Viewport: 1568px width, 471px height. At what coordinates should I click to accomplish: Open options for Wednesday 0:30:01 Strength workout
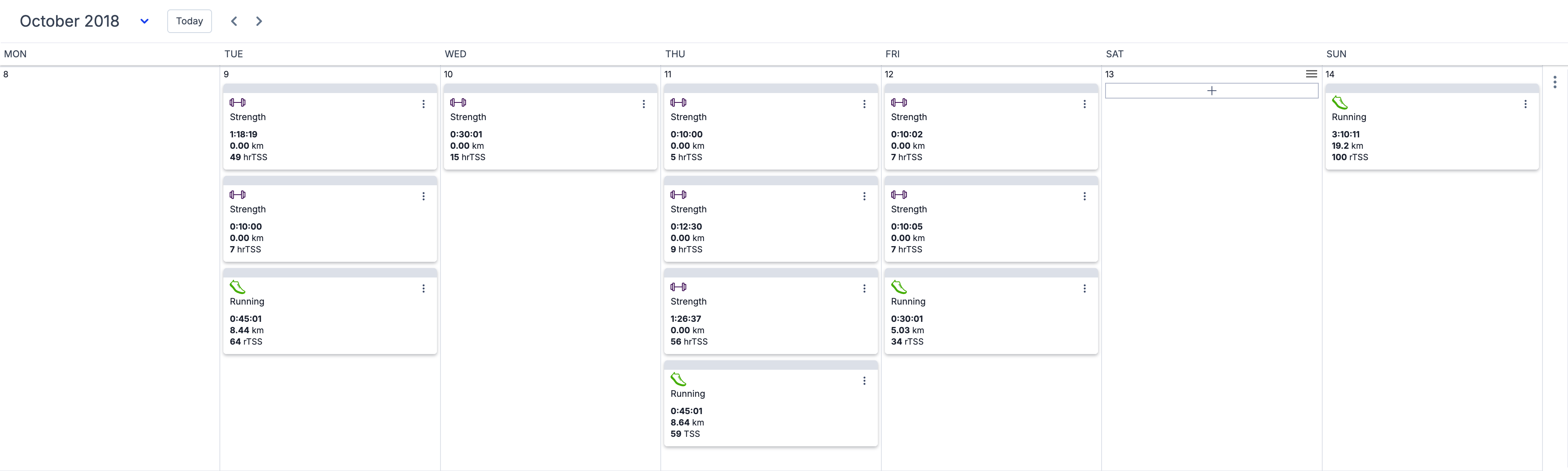pyautogui.click(x=643, y=104)
